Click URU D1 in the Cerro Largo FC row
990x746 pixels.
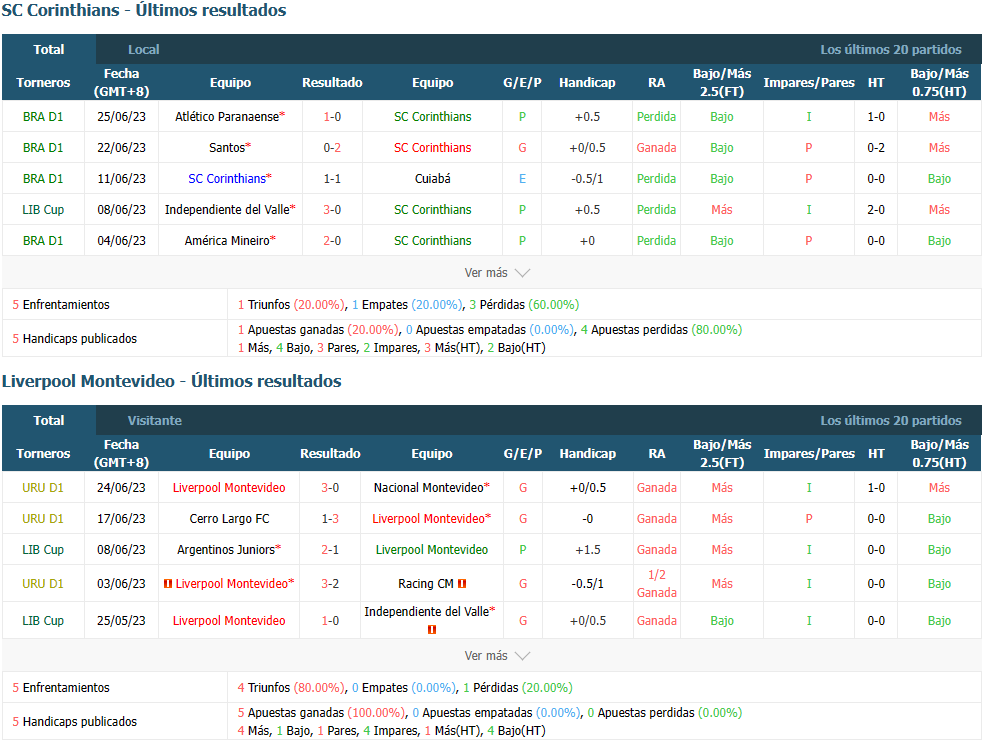[x=43, y=519]
